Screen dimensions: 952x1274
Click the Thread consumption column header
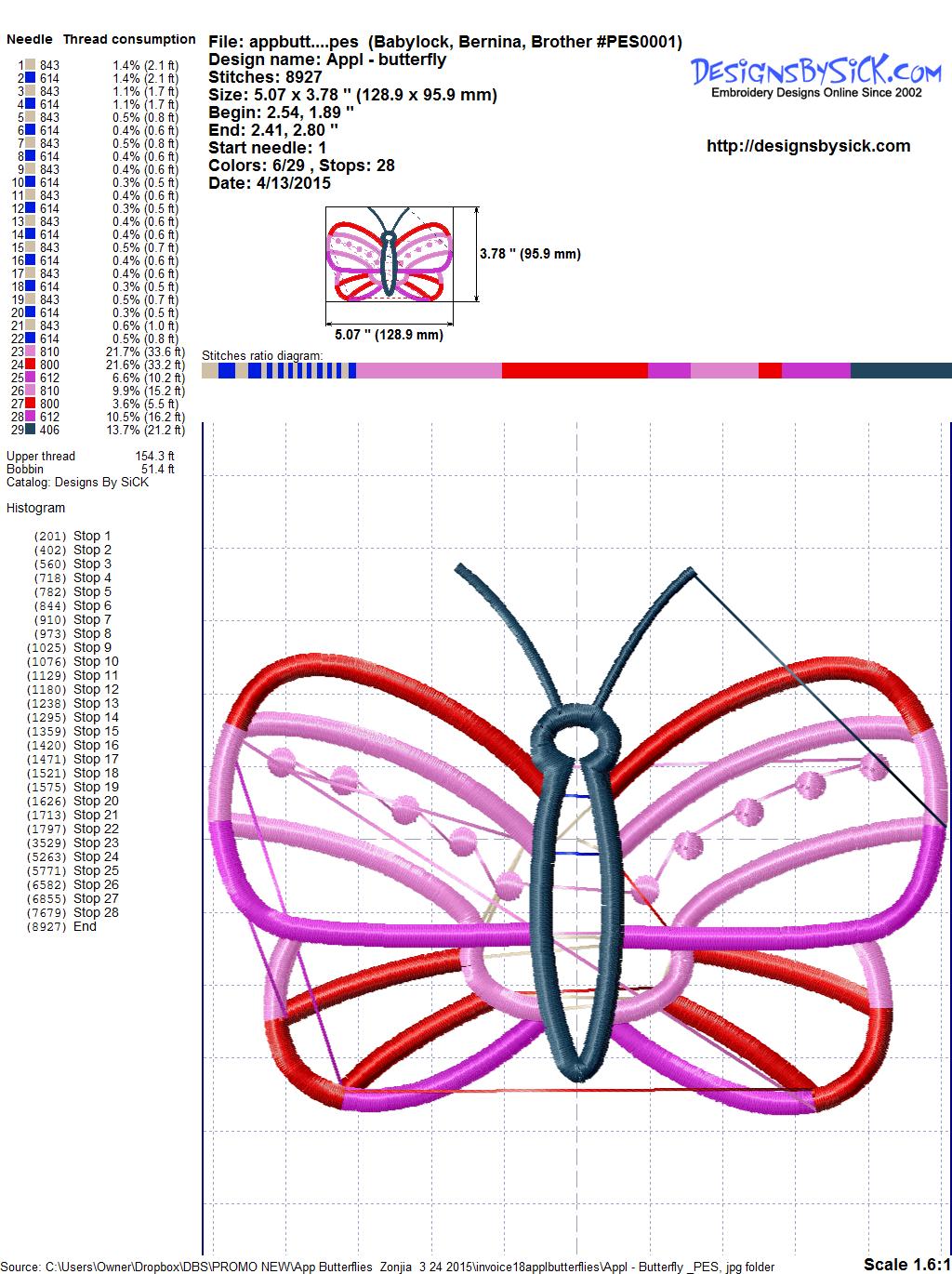[129, 39]
